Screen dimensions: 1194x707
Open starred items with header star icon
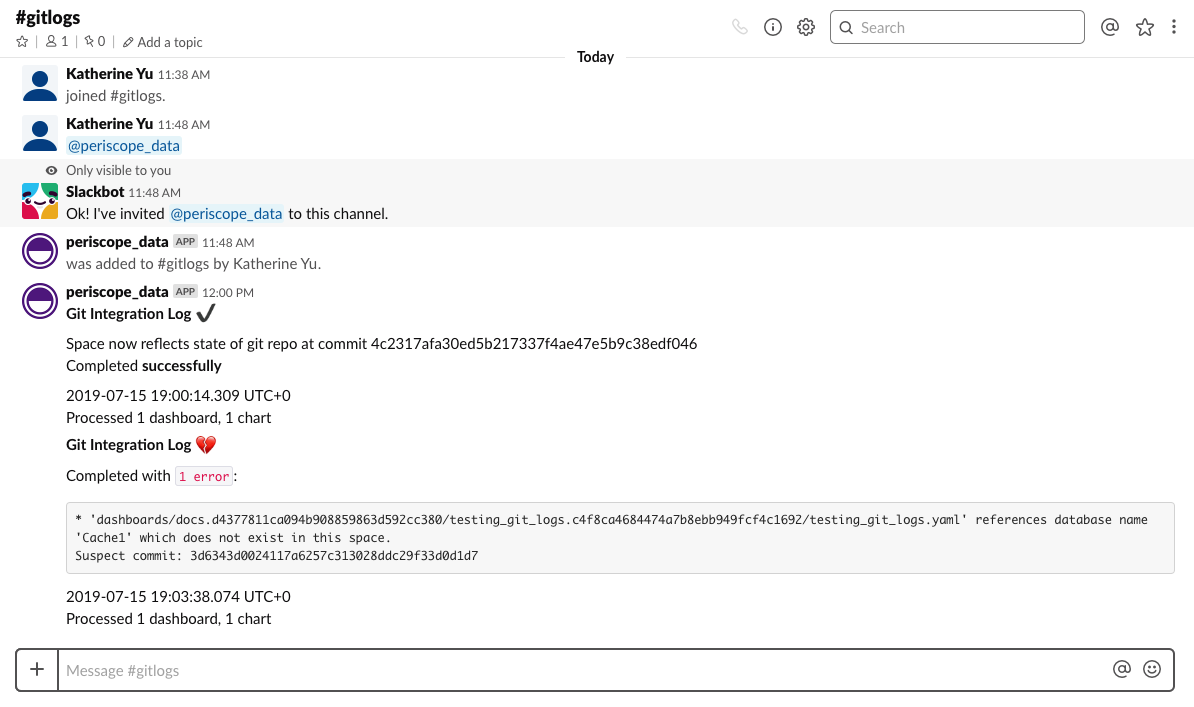[1145, 27]
